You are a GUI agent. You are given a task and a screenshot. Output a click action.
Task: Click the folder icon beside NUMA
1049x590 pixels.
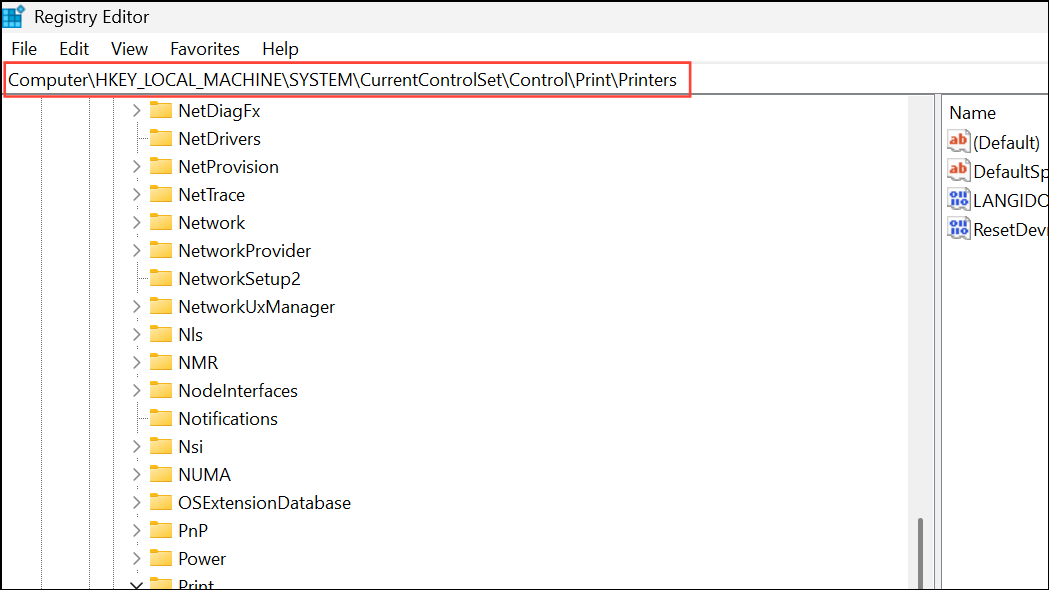(x=160, y=474)
